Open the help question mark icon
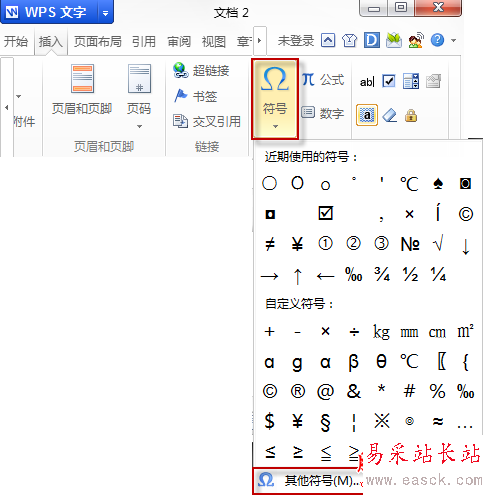The width and height of the screenshot is (483, 495). (x=437, y=40)
